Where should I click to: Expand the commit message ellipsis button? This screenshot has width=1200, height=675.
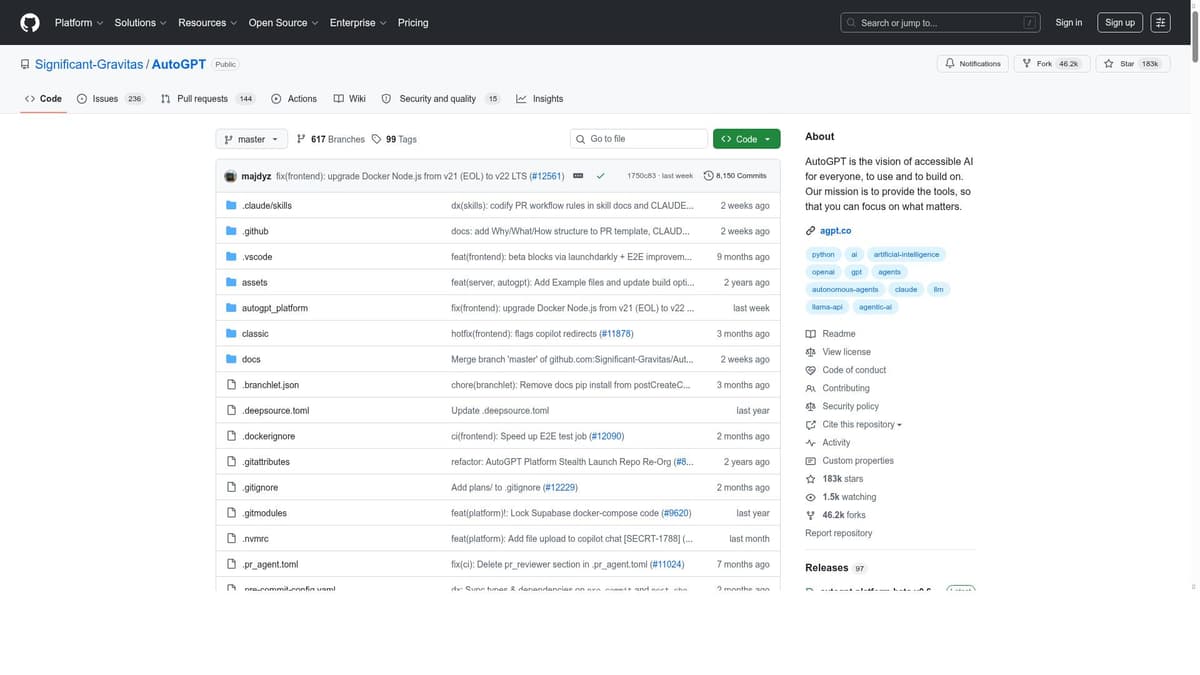point(578,176)
